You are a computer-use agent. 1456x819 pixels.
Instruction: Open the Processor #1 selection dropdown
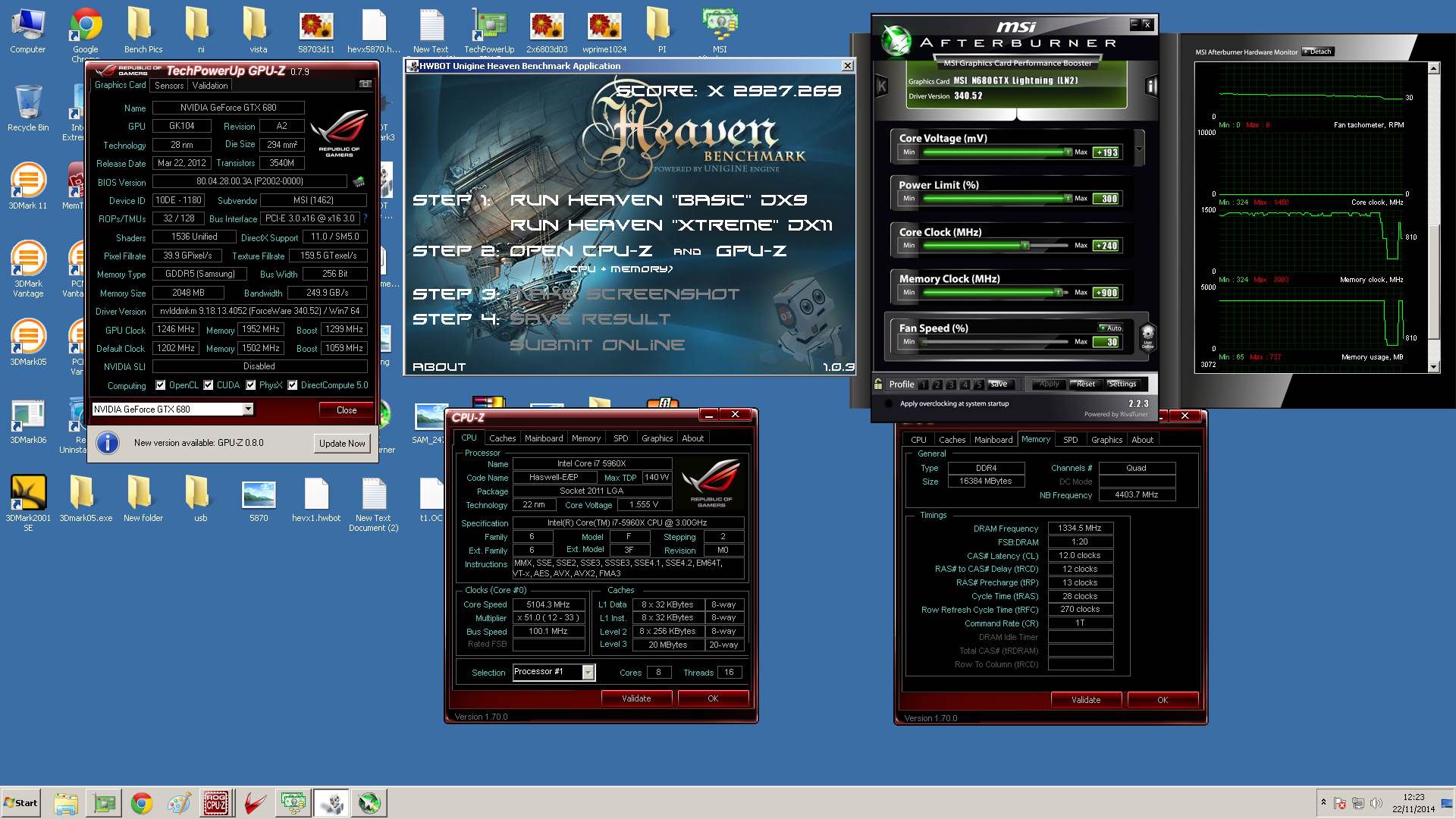coord(588,672)
